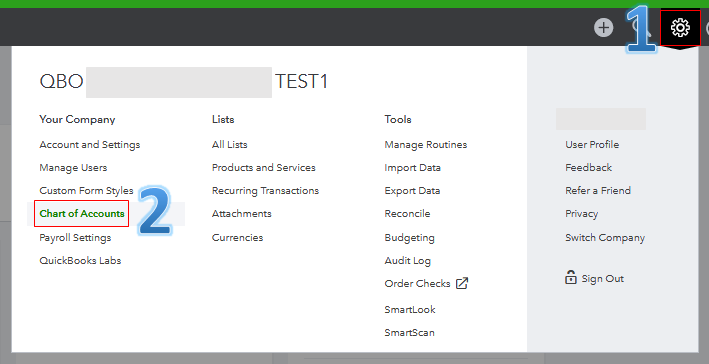Viewport: 709px width, 364px height.
Task: Click Sign Out
Action: pyautogui.click(x=602, y=279)
